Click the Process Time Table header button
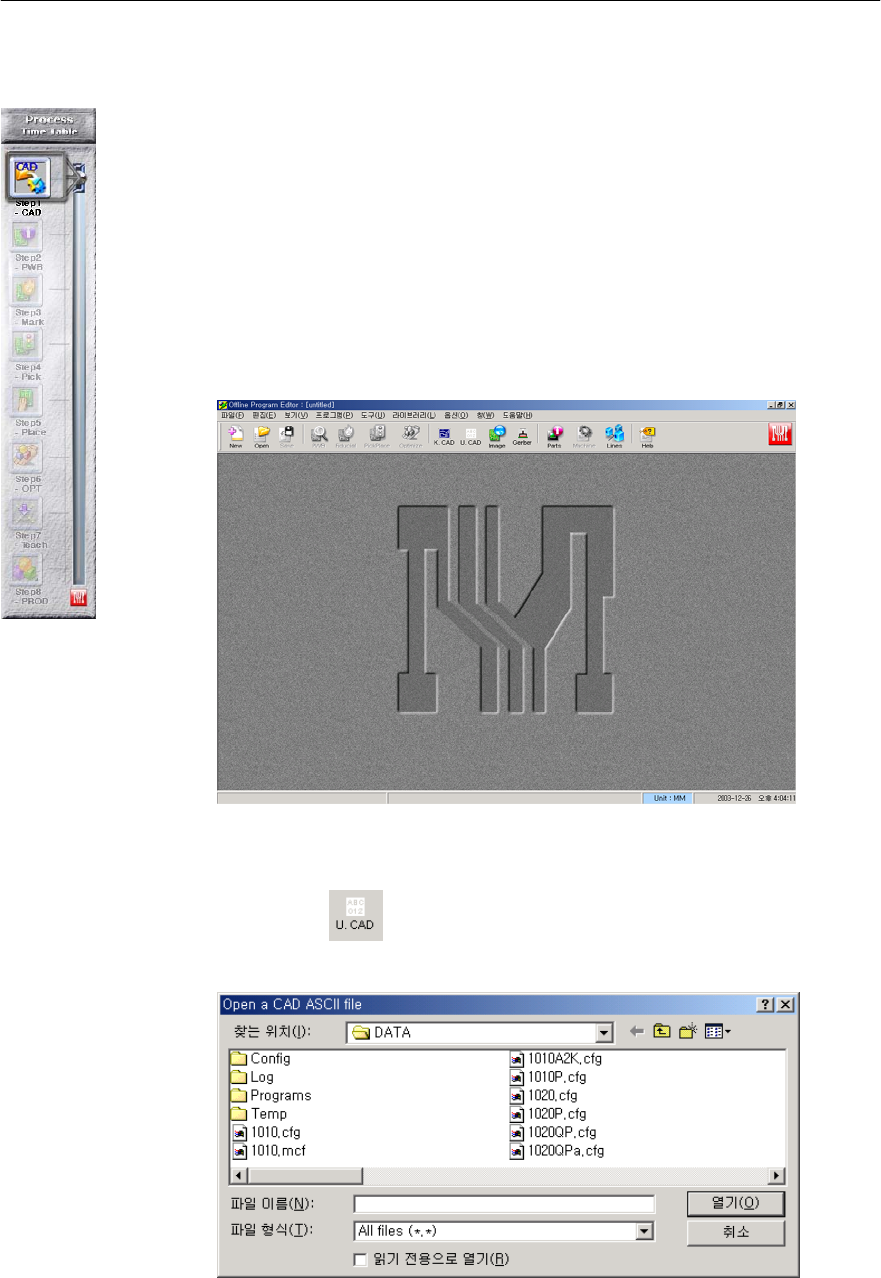Viewport: 881px width, 1278px height. tap(49, 125)
